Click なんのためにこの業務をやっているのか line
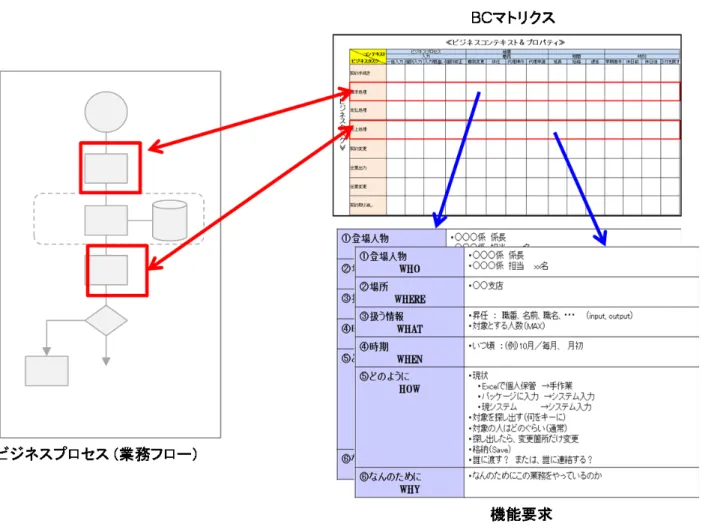The image size is (702, 524). [535, 475]
